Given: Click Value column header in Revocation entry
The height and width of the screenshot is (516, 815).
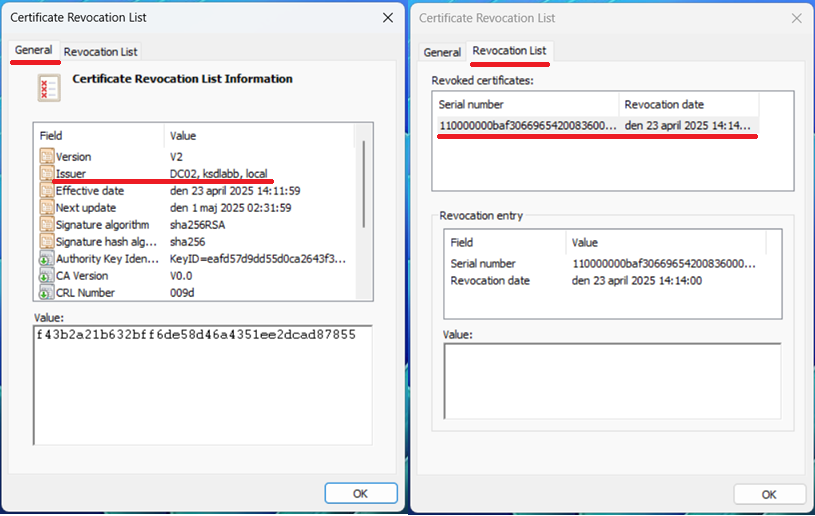Looking at the screenshot, I should (x=666, y=243).
